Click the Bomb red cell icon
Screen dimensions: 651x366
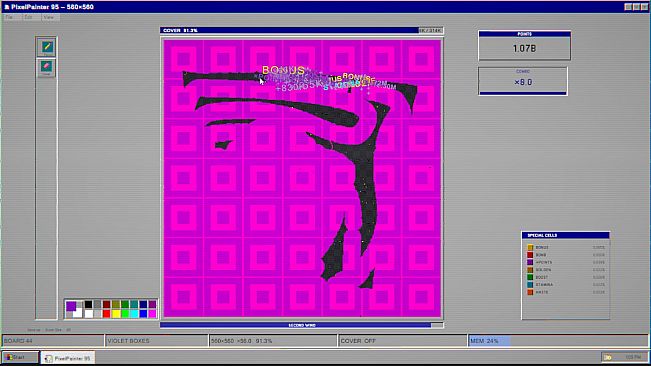pos(530,255)
